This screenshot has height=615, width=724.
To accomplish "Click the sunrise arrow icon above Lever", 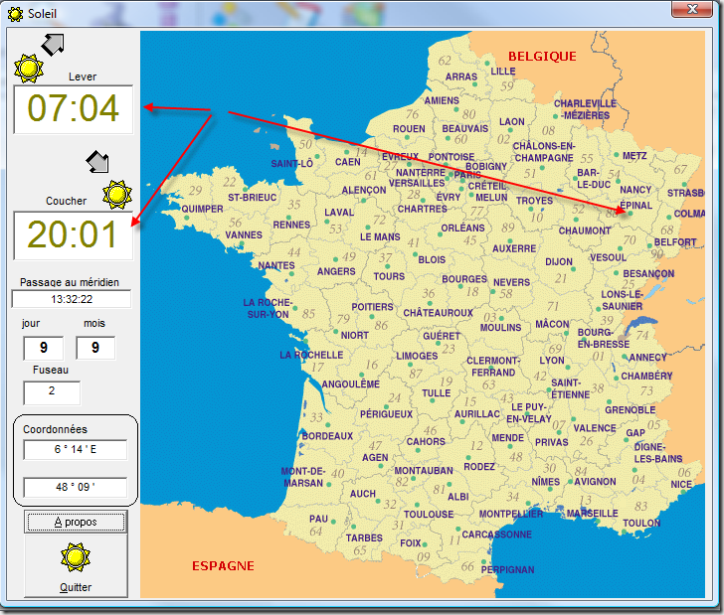I will click(x=51, y=43).
